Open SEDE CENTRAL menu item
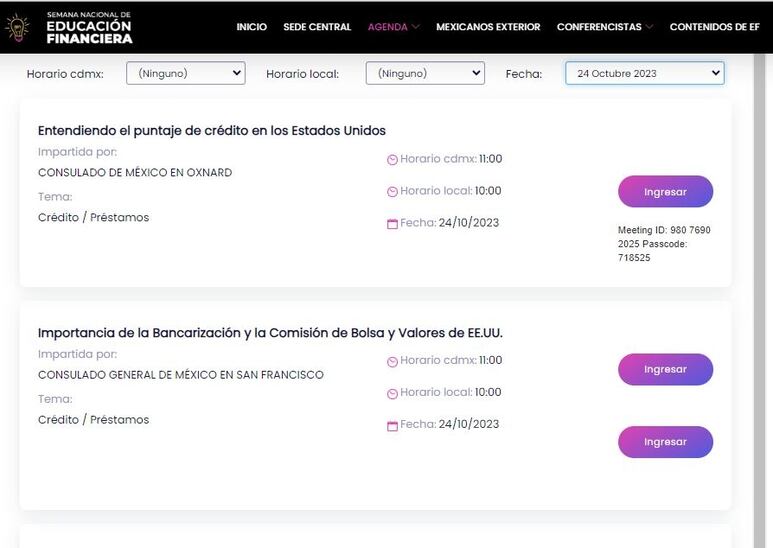773x548 pixels. tap(317, 27)
